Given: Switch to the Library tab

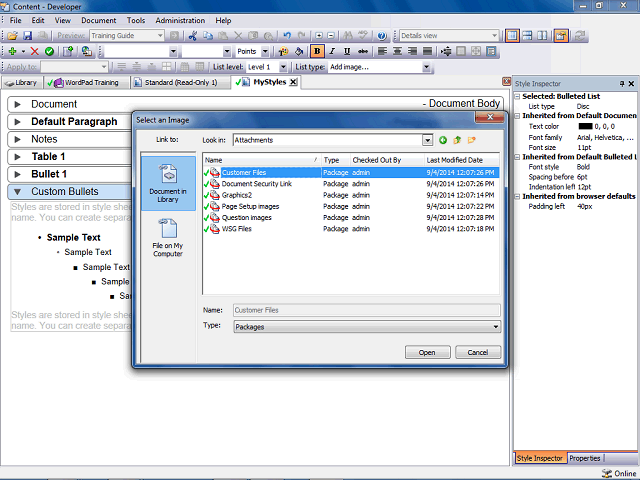Looking at the screenshot, I should [22, 83].
